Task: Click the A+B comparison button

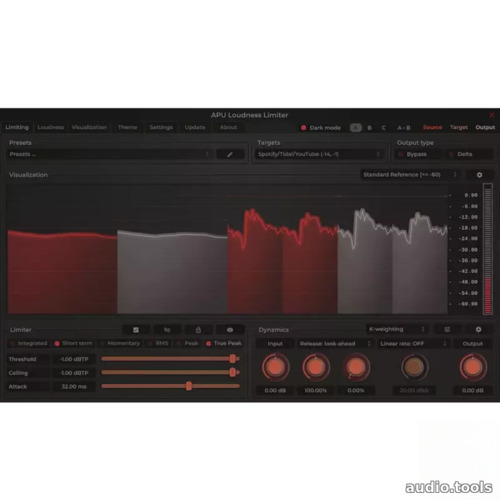Action: (x=404, y=128)
